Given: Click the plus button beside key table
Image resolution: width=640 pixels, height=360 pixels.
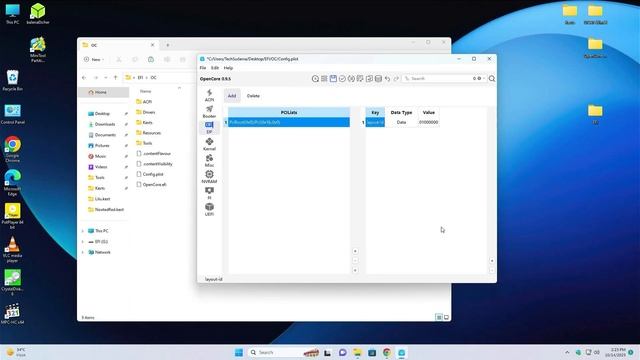Looking at the screenshot, I should point(492,260).
